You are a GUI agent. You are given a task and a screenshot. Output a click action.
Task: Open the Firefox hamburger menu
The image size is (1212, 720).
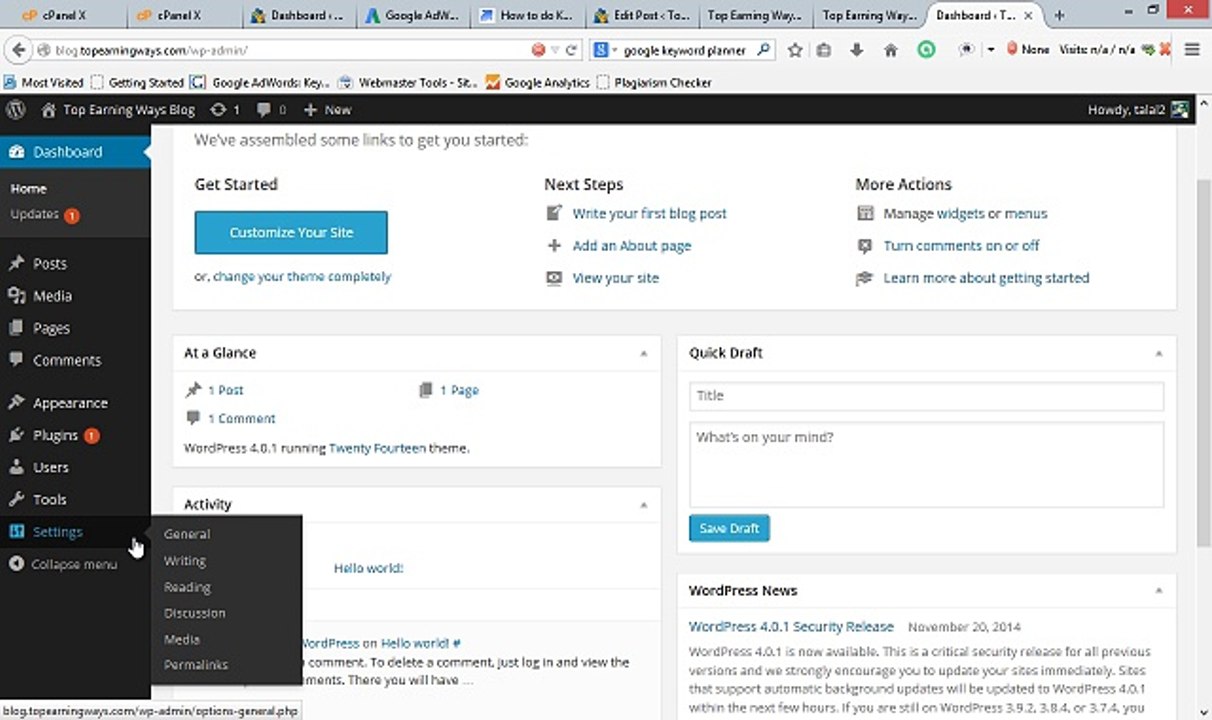pos(1192,49)
